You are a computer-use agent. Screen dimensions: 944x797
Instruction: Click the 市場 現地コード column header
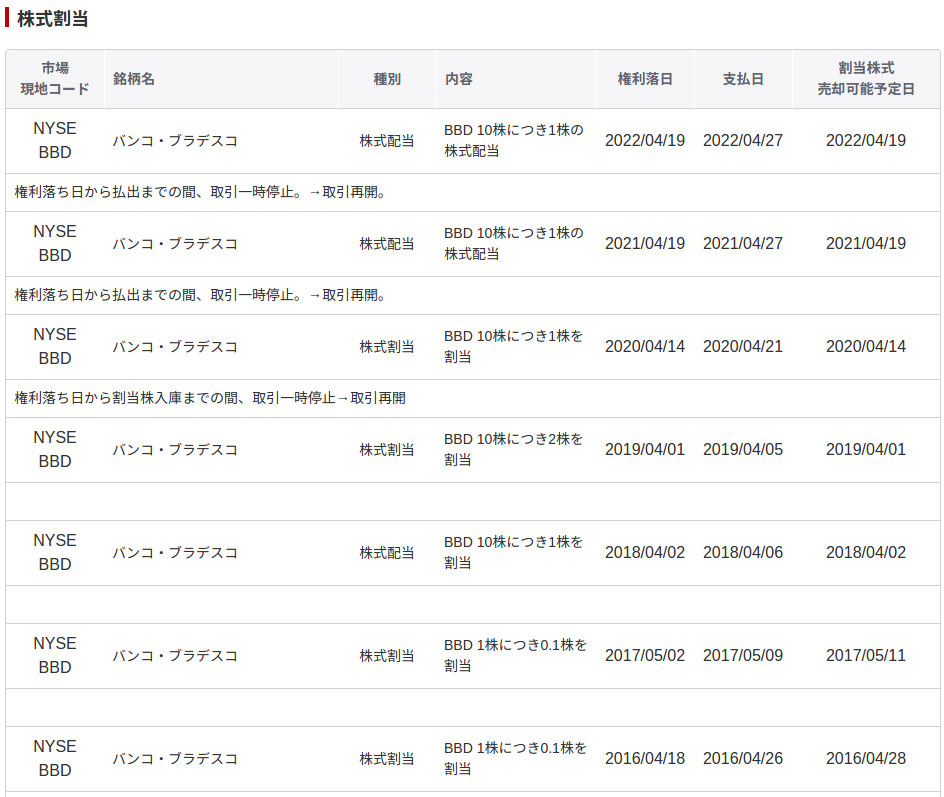(x=55, y=79)
